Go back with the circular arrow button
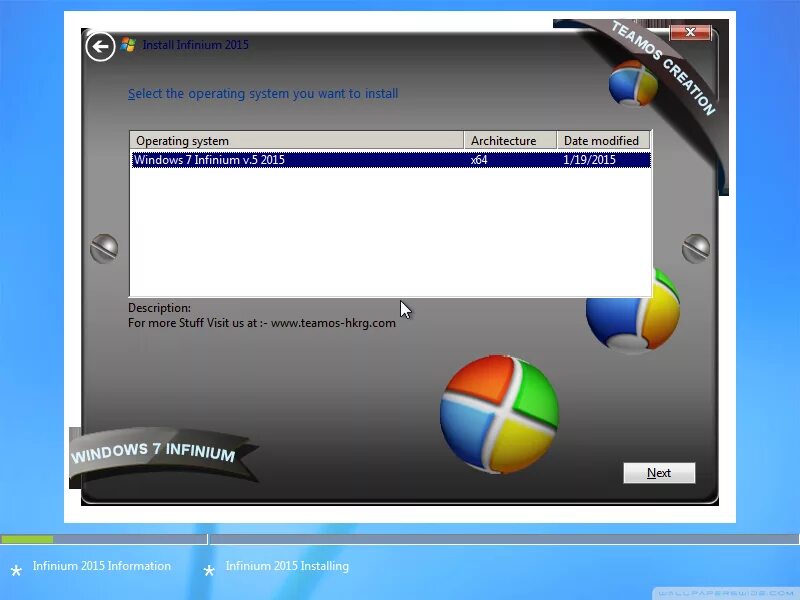This screenshot has width=800, height=600. (100, 46)
